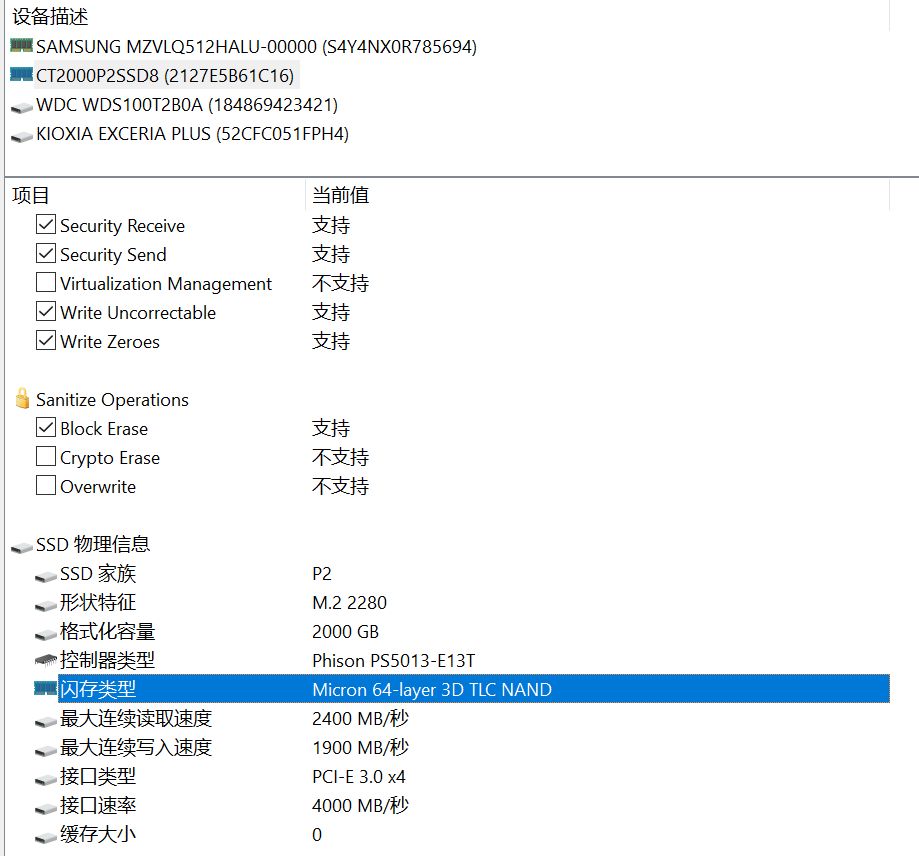Screen dimensions: 919x856
Task: Click the drive icon beside SSD 物理信息
Action: click(22, 544)
